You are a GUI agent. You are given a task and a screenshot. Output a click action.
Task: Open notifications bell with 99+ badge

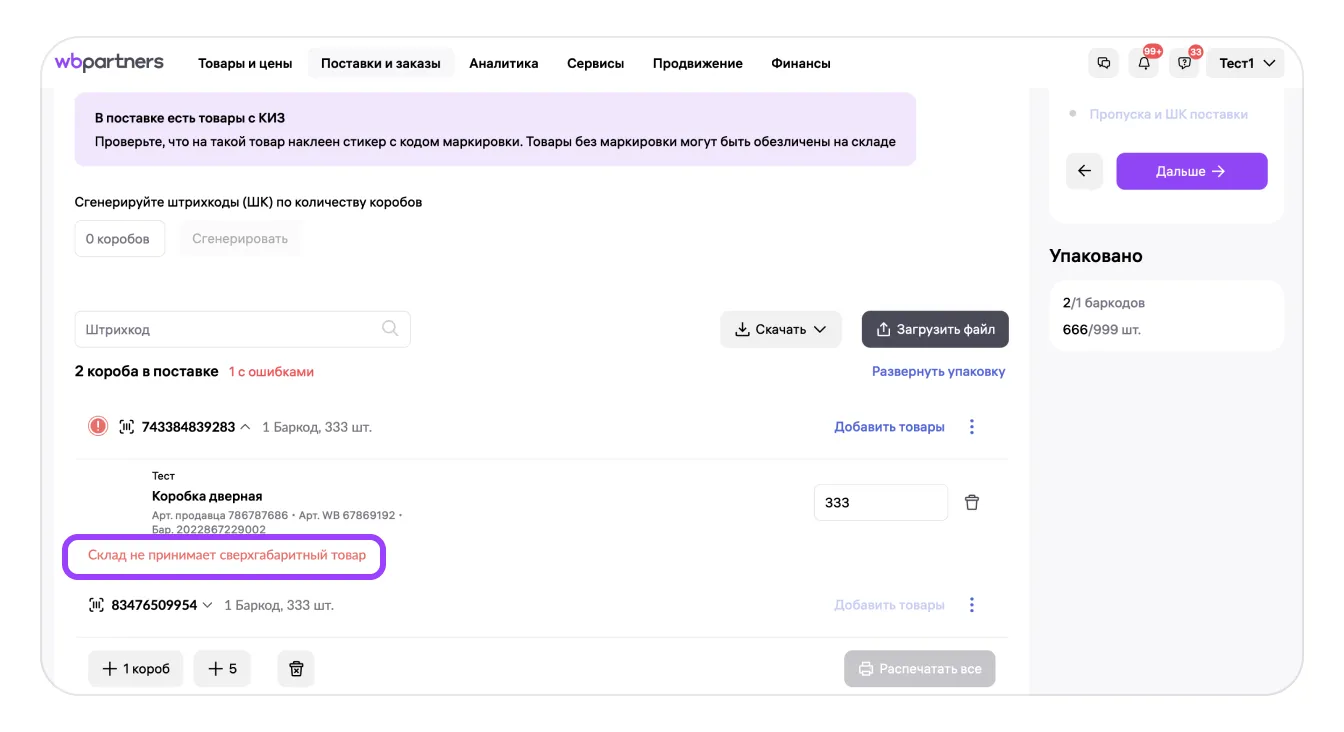[x=1144, y=63]
